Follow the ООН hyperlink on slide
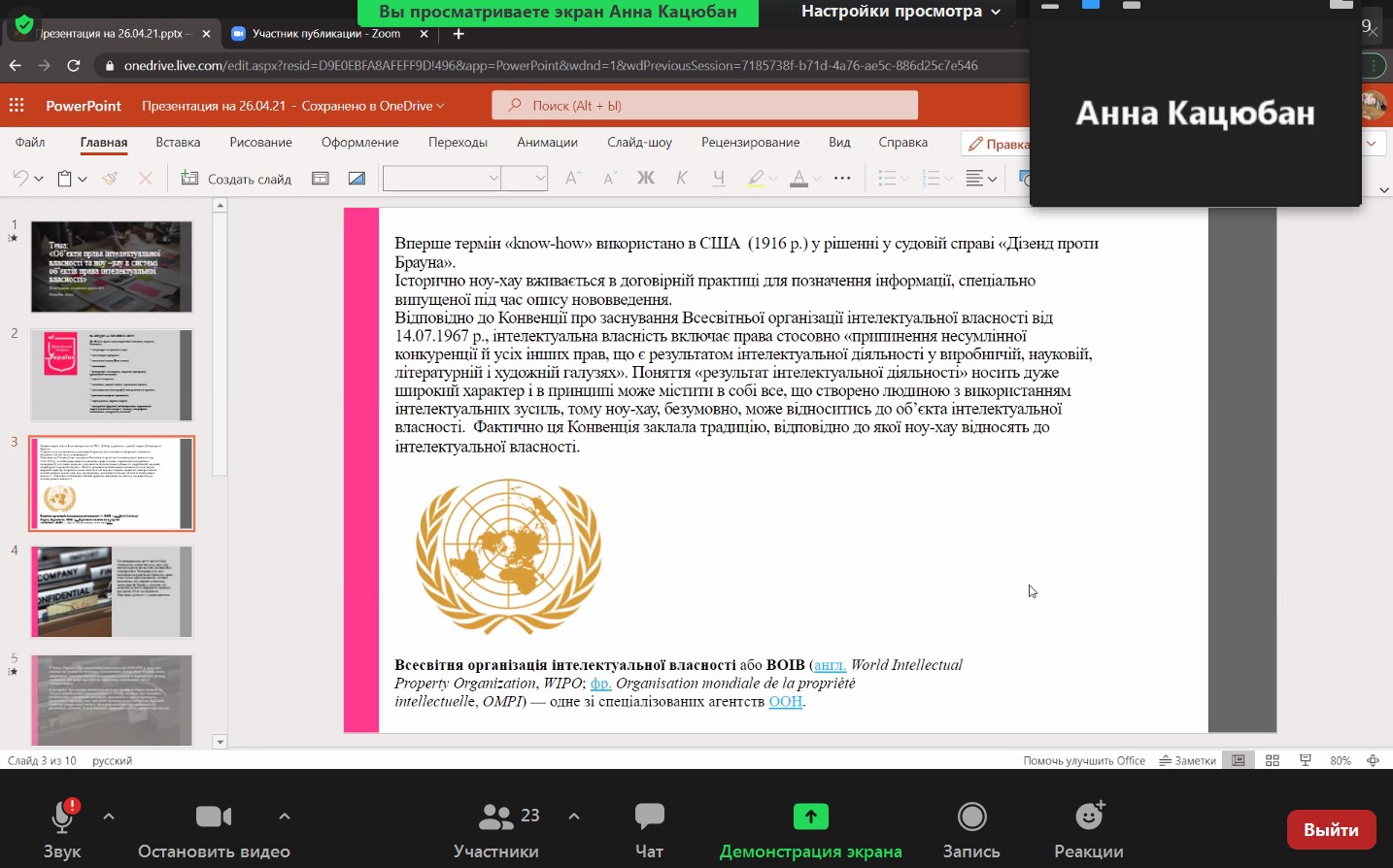 pos(785,701)
